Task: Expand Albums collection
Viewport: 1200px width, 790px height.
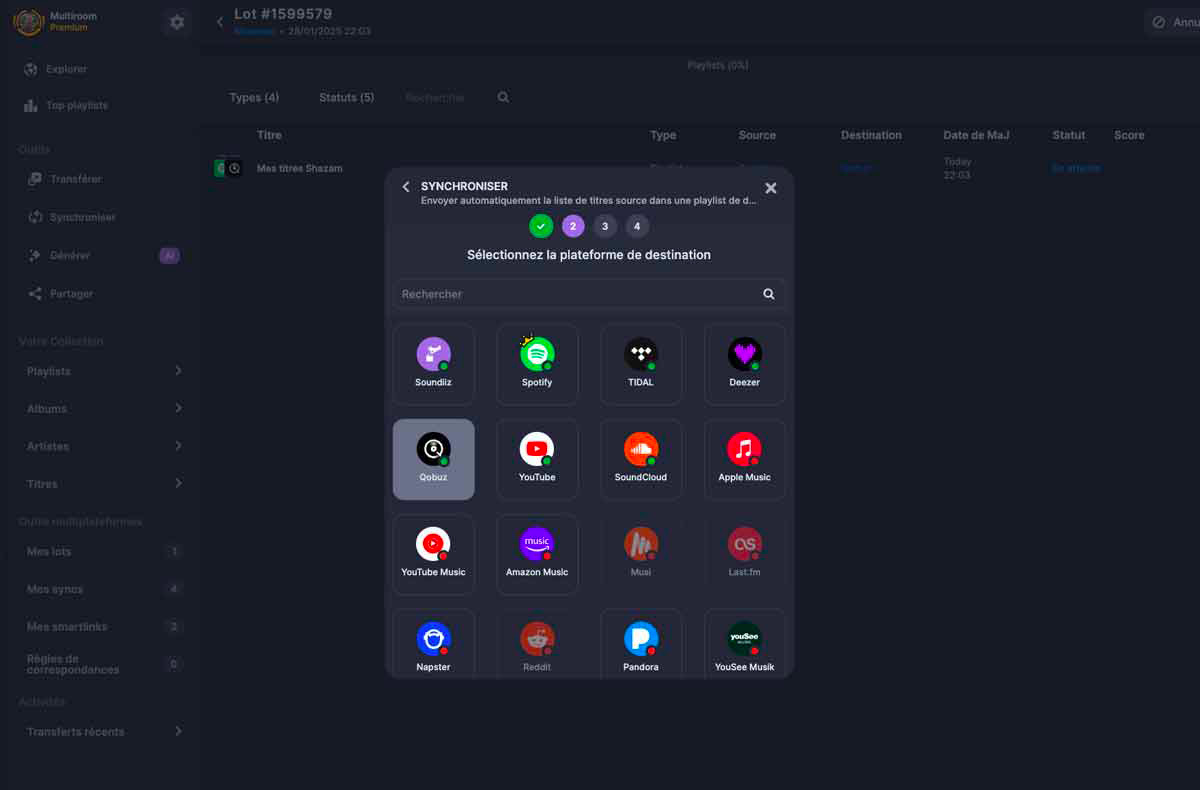Action: (104, 408)
